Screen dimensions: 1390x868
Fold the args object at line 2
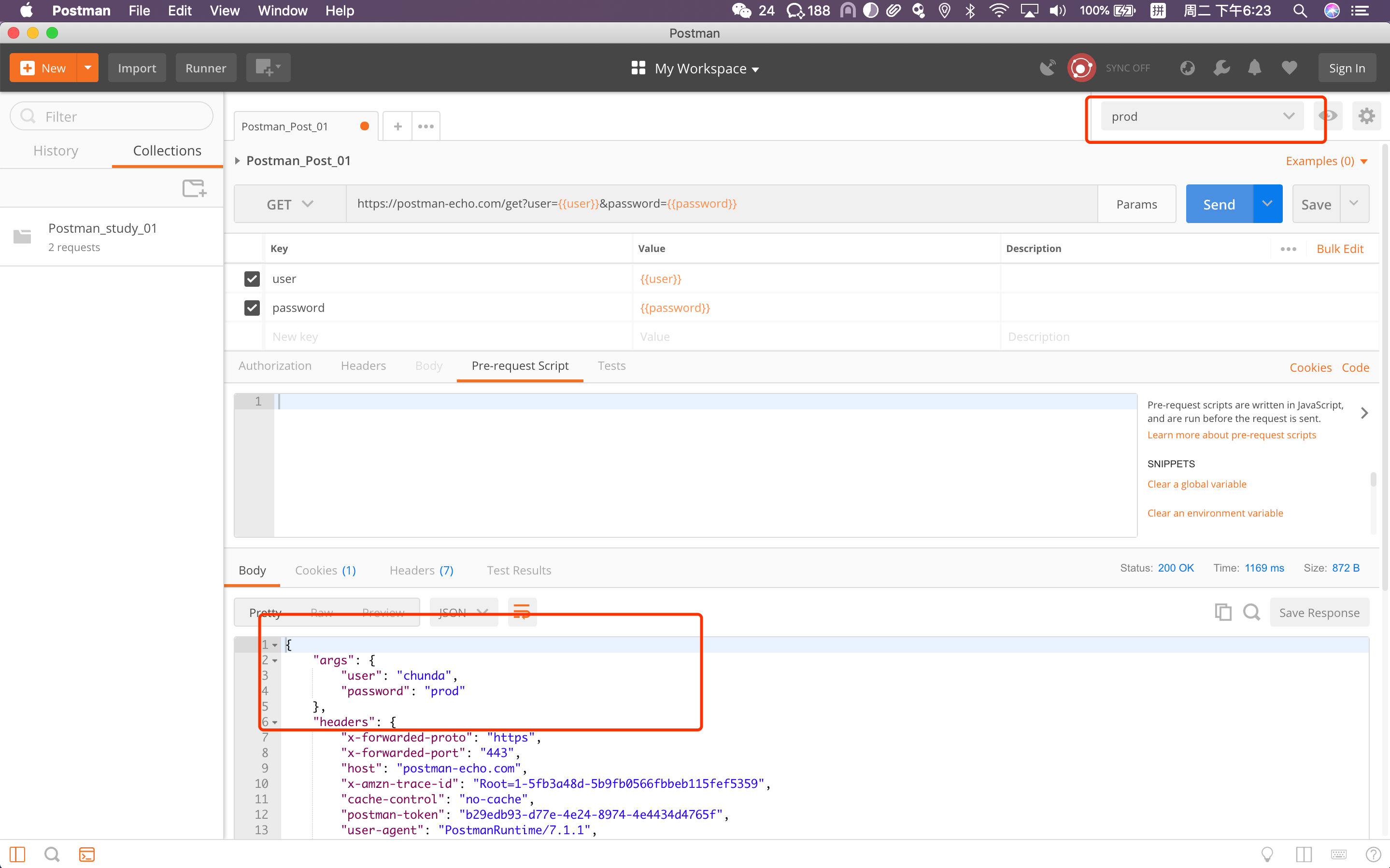(275, 660)
